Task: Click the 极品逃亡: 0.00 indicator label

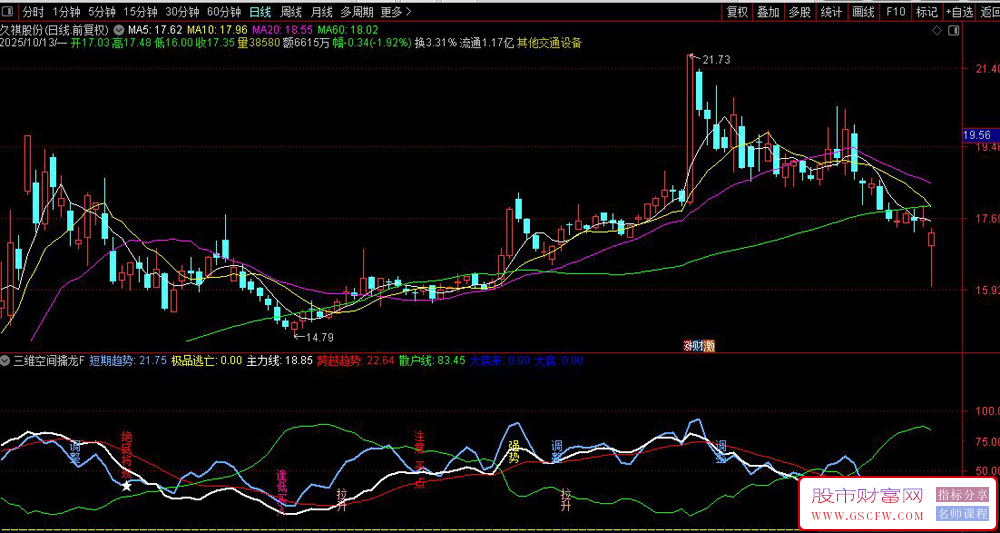Action: 207,360
